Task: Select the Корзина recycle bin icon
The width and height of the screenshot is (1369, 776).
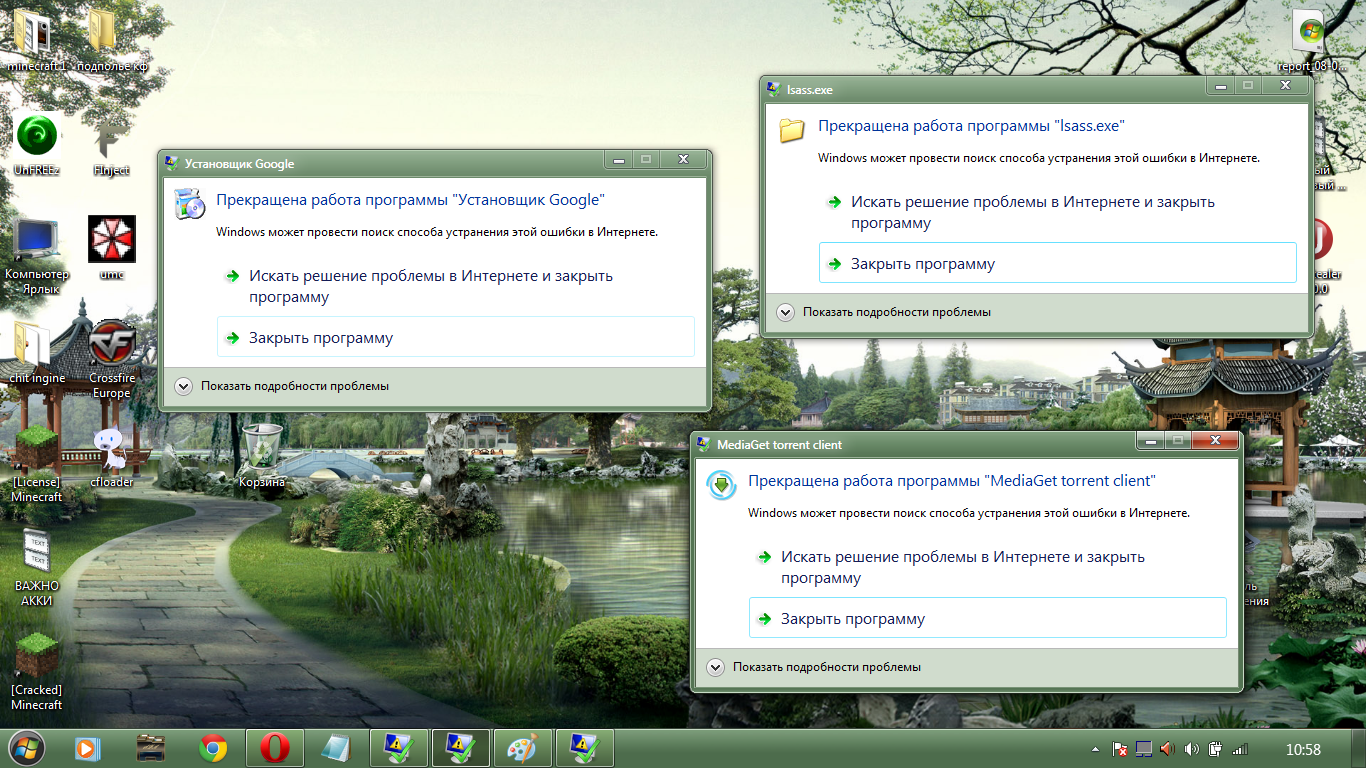Action: tap(262, 456)
